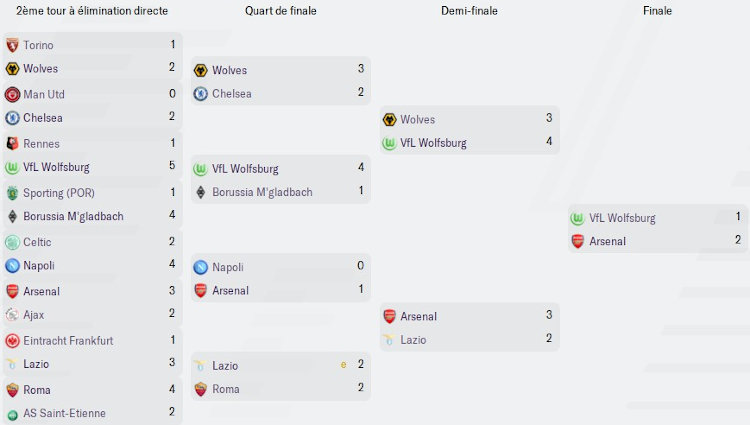The width and height of the screenshot is (750, 425).
Task: Click the AS Saint-Etienne club badge
Action: click(12, 413)
